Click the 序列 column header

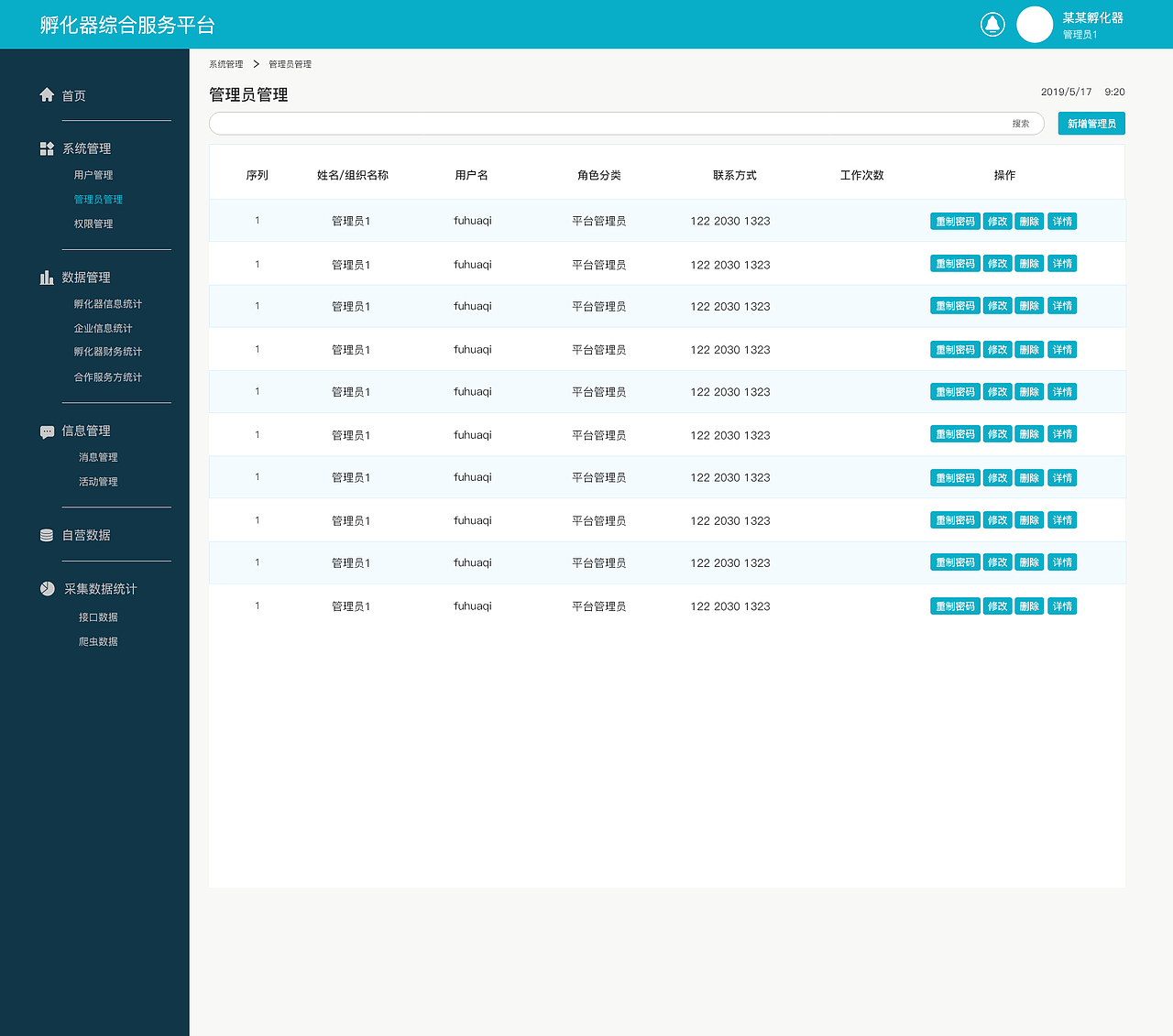coord(258,175)
